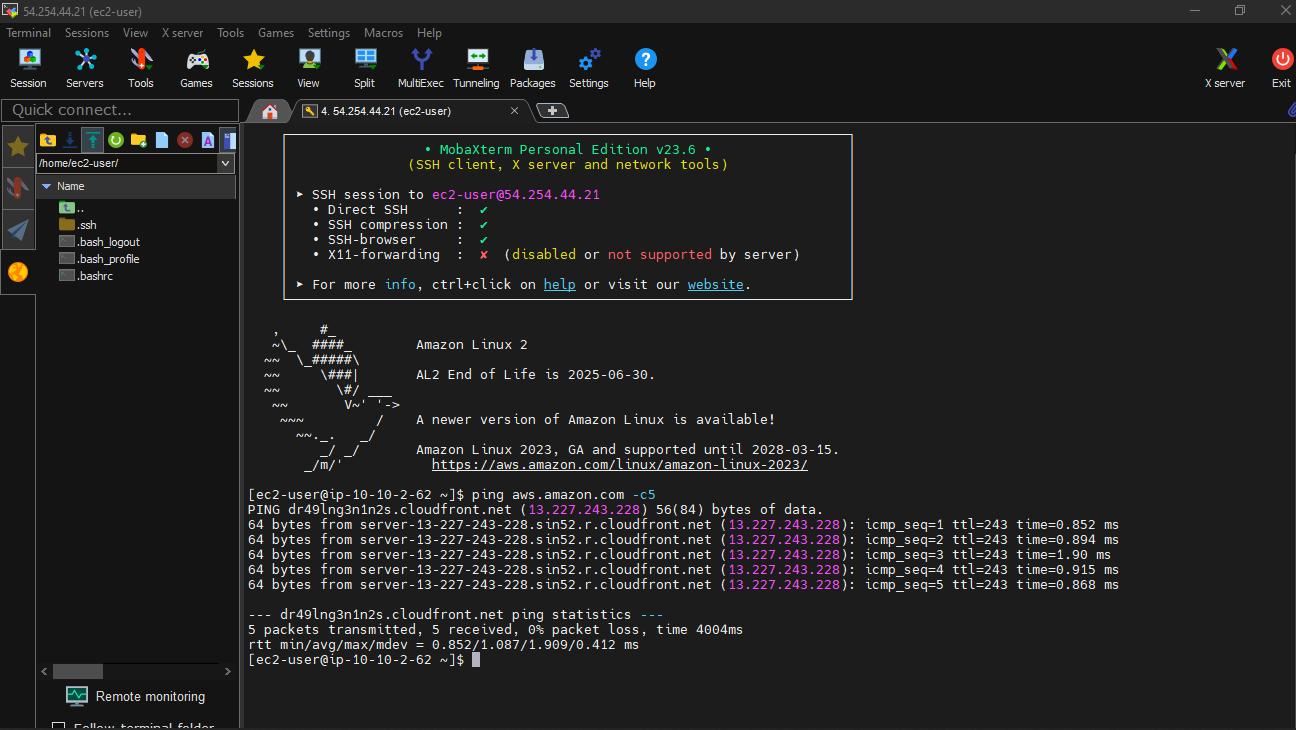Click the file panel scroll right arrow
The height and width of the screenshot is (730, 1296).
click(229, 672)
